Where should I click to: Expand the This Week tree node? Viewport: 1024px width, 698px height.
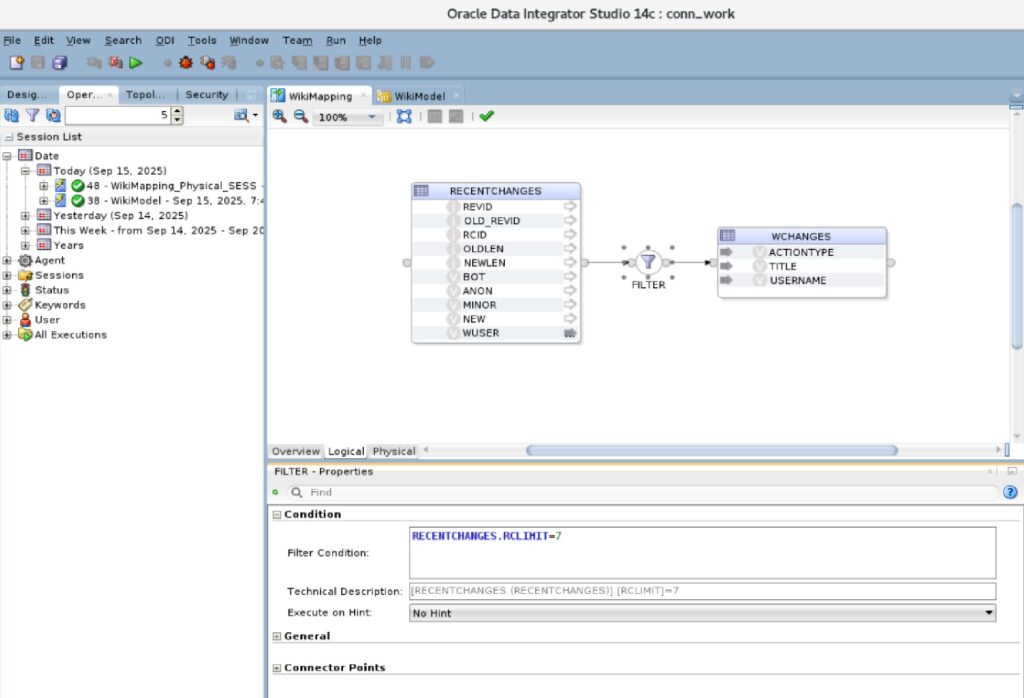pyautogui.click(x=25, y=230)
